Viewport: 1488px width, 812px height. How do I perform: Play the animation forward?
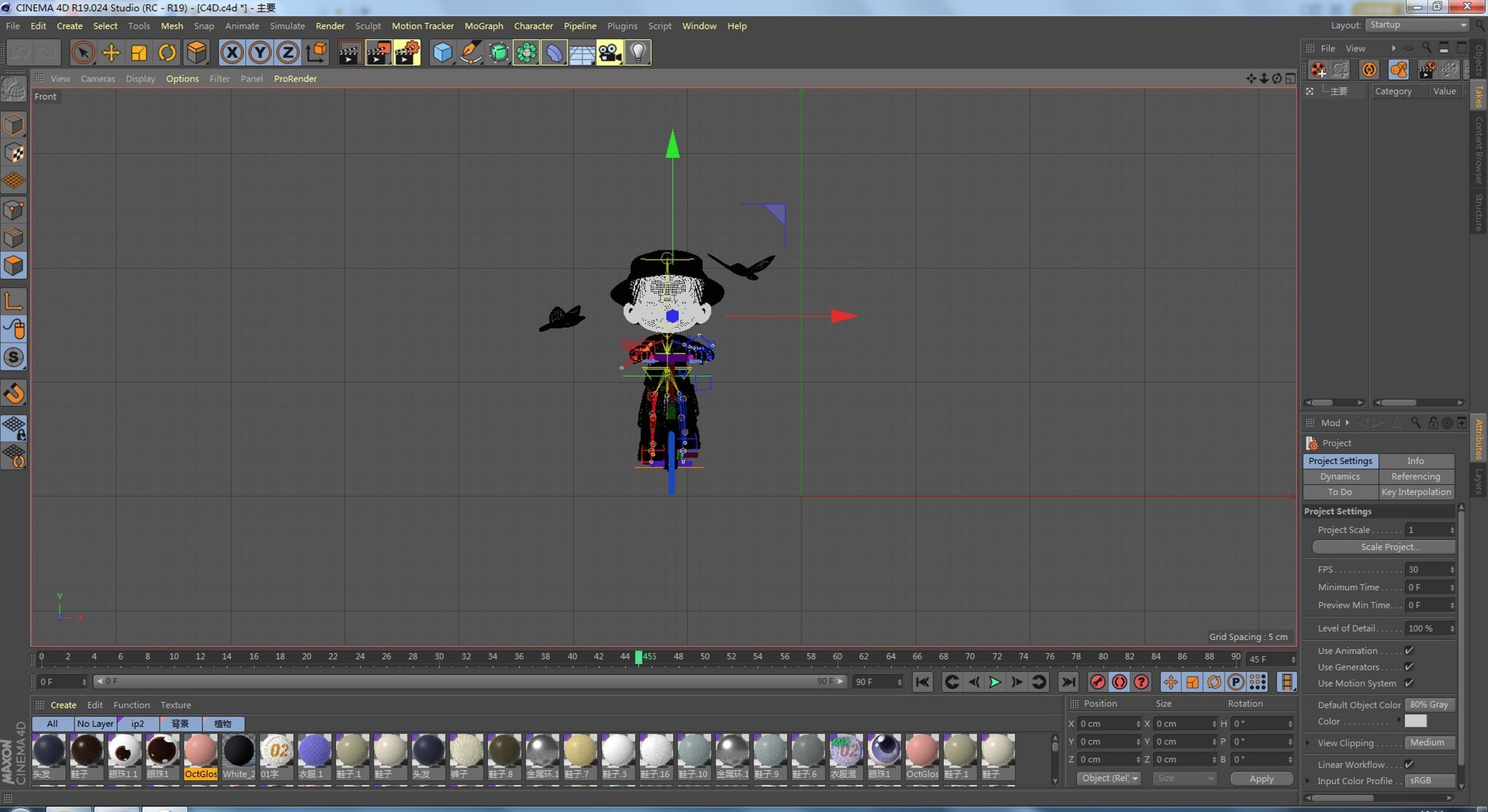point(995,682)
